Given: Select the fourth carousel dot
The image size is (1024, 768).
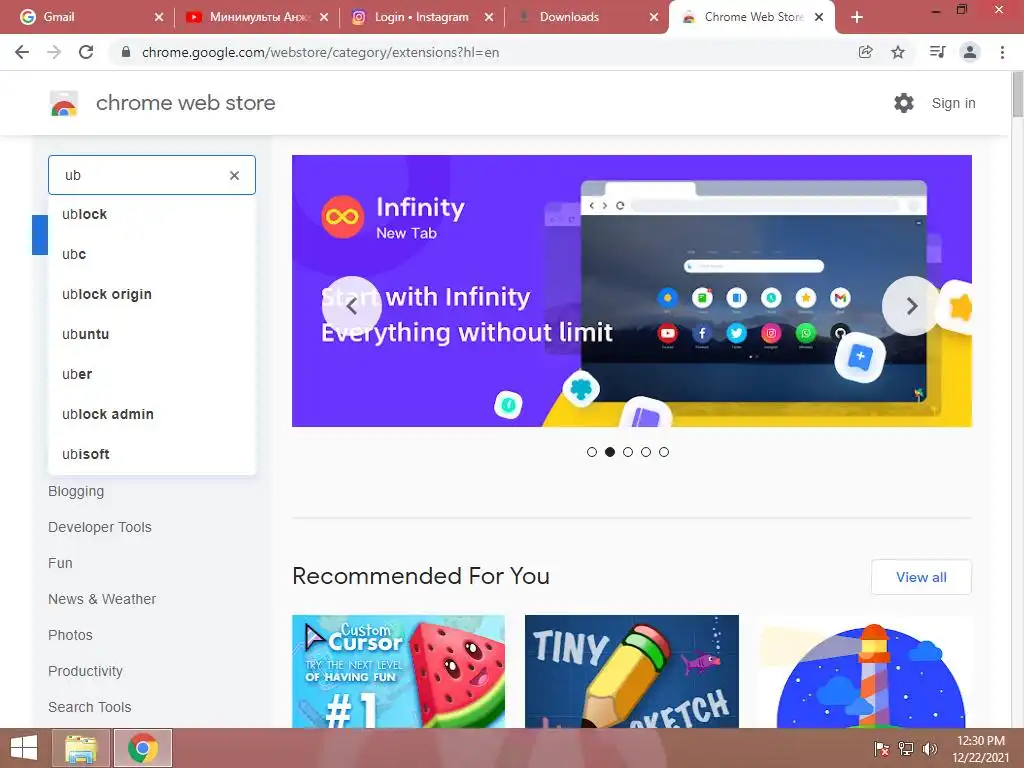Looking at the screenshot, I should click(x=646, y=452).
